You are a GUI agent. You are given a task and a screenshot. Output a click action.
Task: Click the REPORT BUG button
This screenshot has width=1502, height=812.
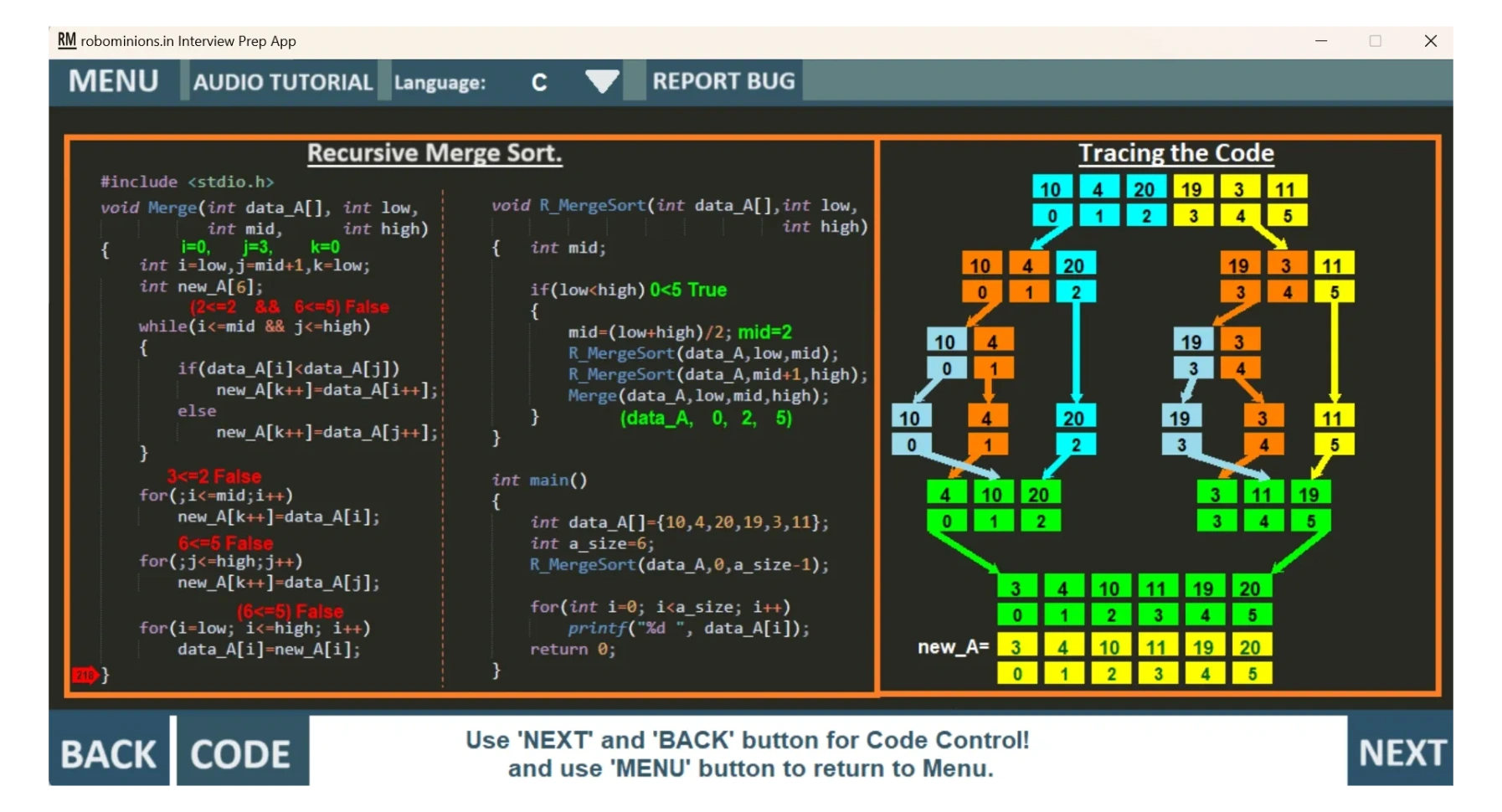tap(724, 81)
